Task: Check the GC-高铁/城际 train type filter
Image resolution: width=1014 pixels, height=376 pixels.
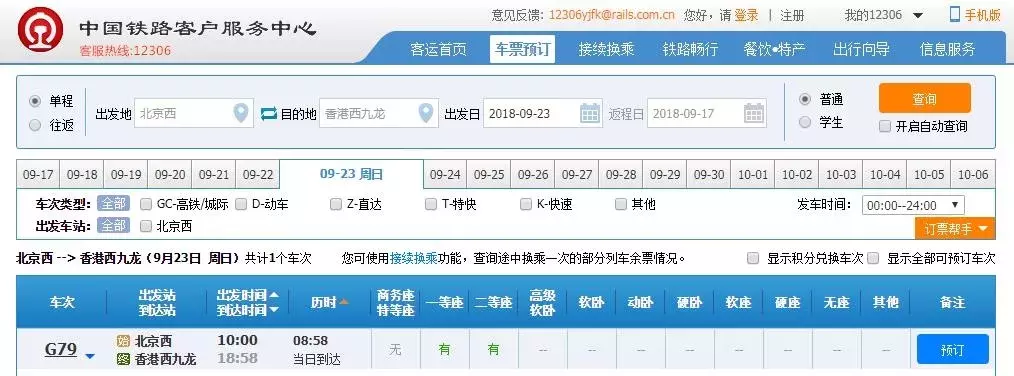Action: (x=146, y=205)
